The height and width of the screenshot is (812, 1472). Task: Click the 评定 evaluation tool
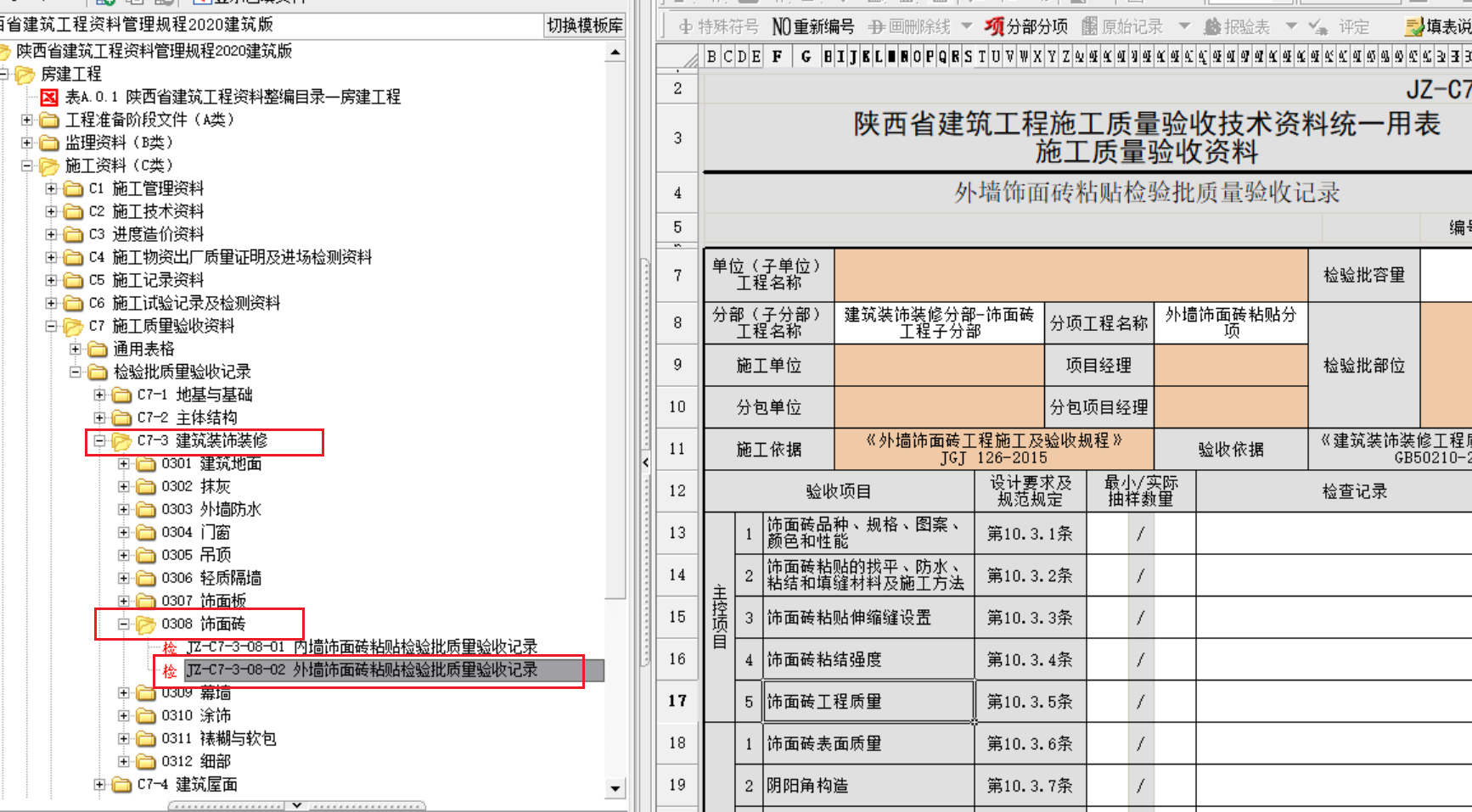click(1340, 27)
